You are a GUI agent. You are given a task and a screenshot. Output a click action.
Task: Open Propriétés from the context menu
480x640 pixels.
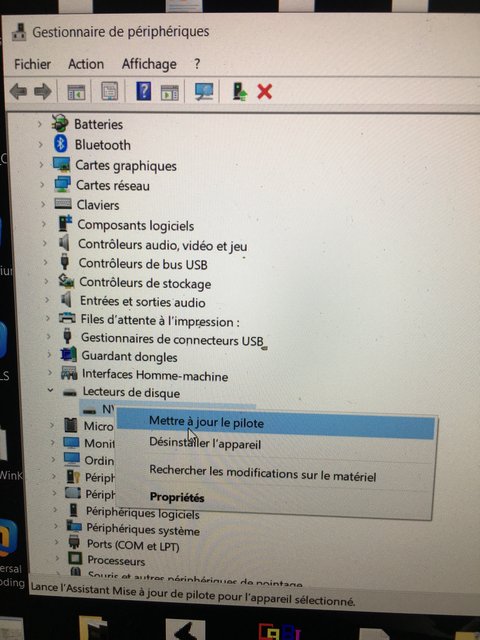pos(177,498)
